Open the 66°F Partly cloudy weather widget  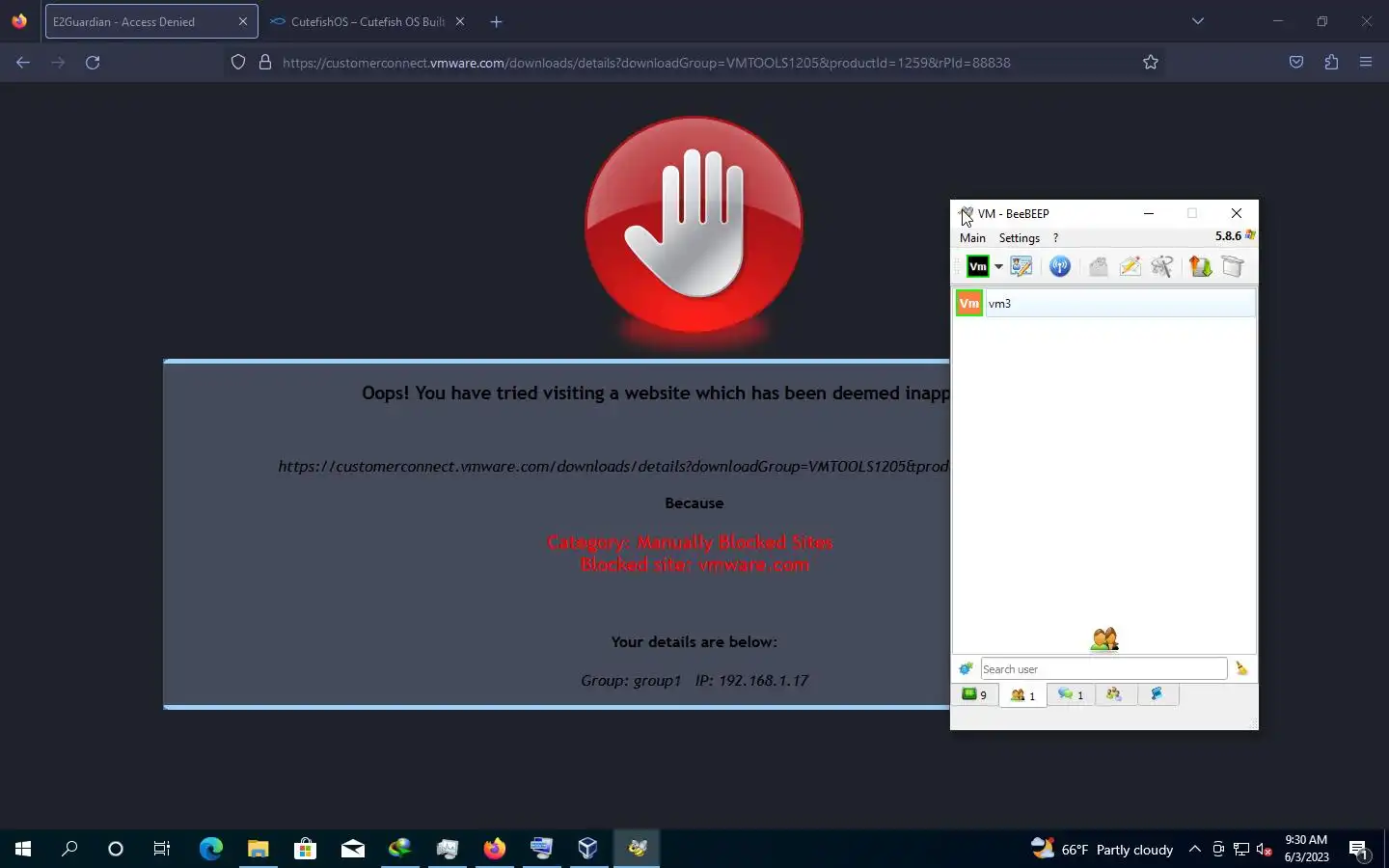tap(1102, 849)
